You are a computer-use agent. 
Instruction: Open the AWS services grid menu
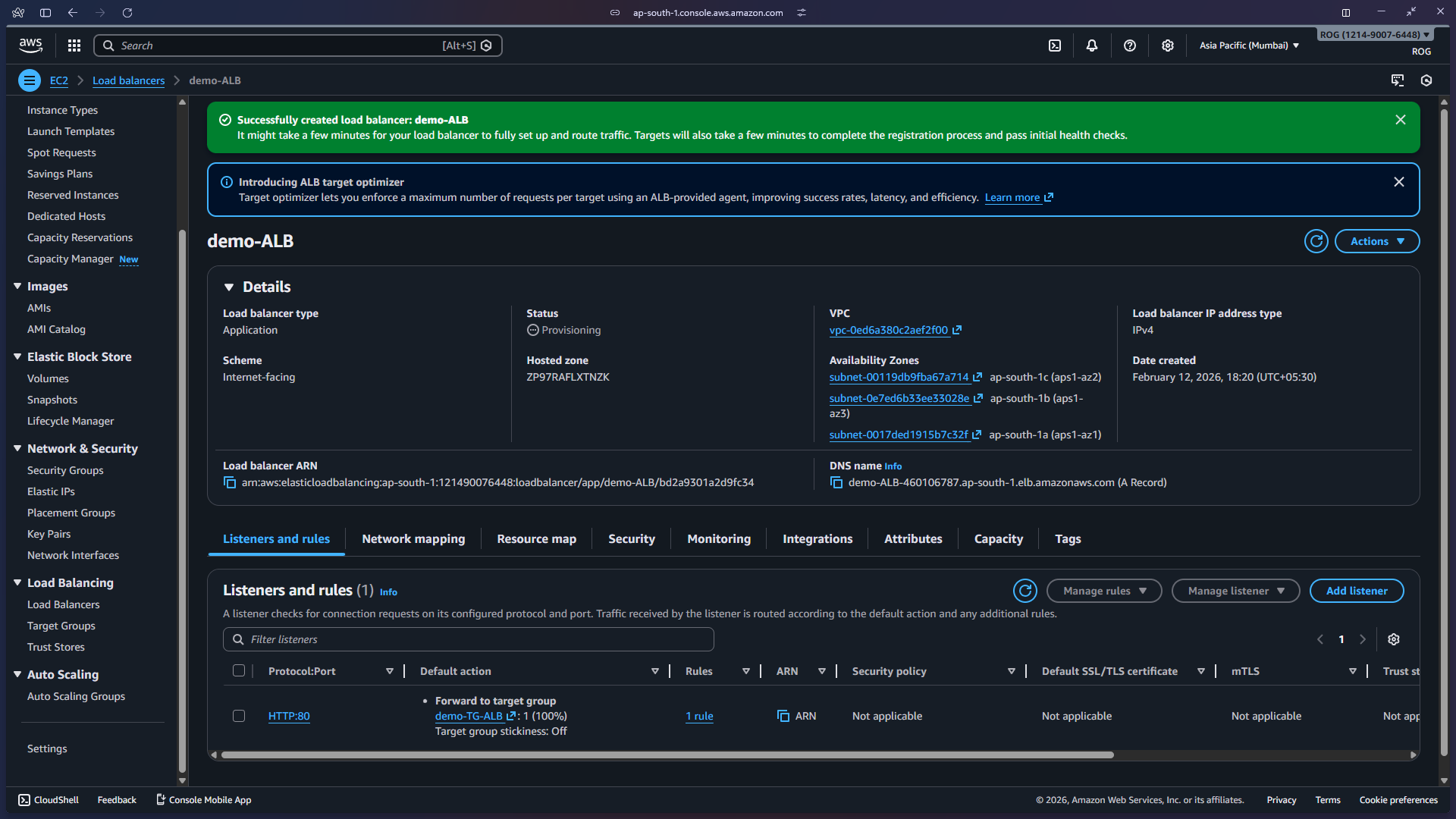(74, 45)
